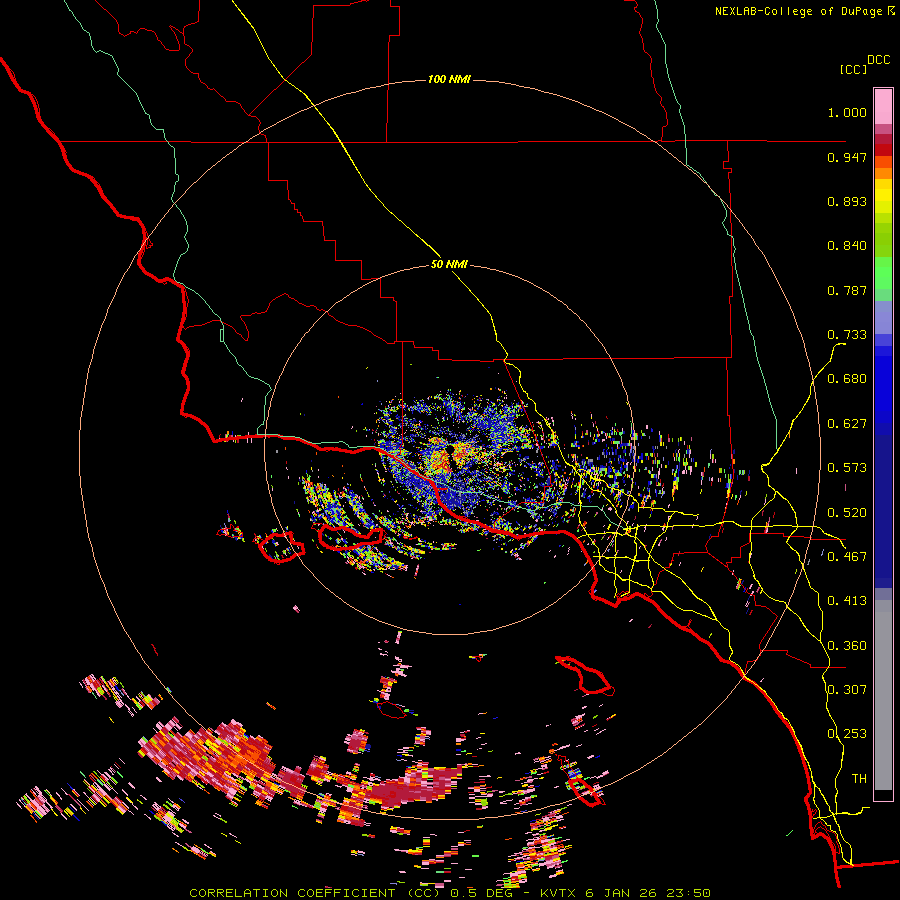The width and height of the screenshot is (900, 900).
Task: Click the 0.413 scale value
Action: (847, 601)
